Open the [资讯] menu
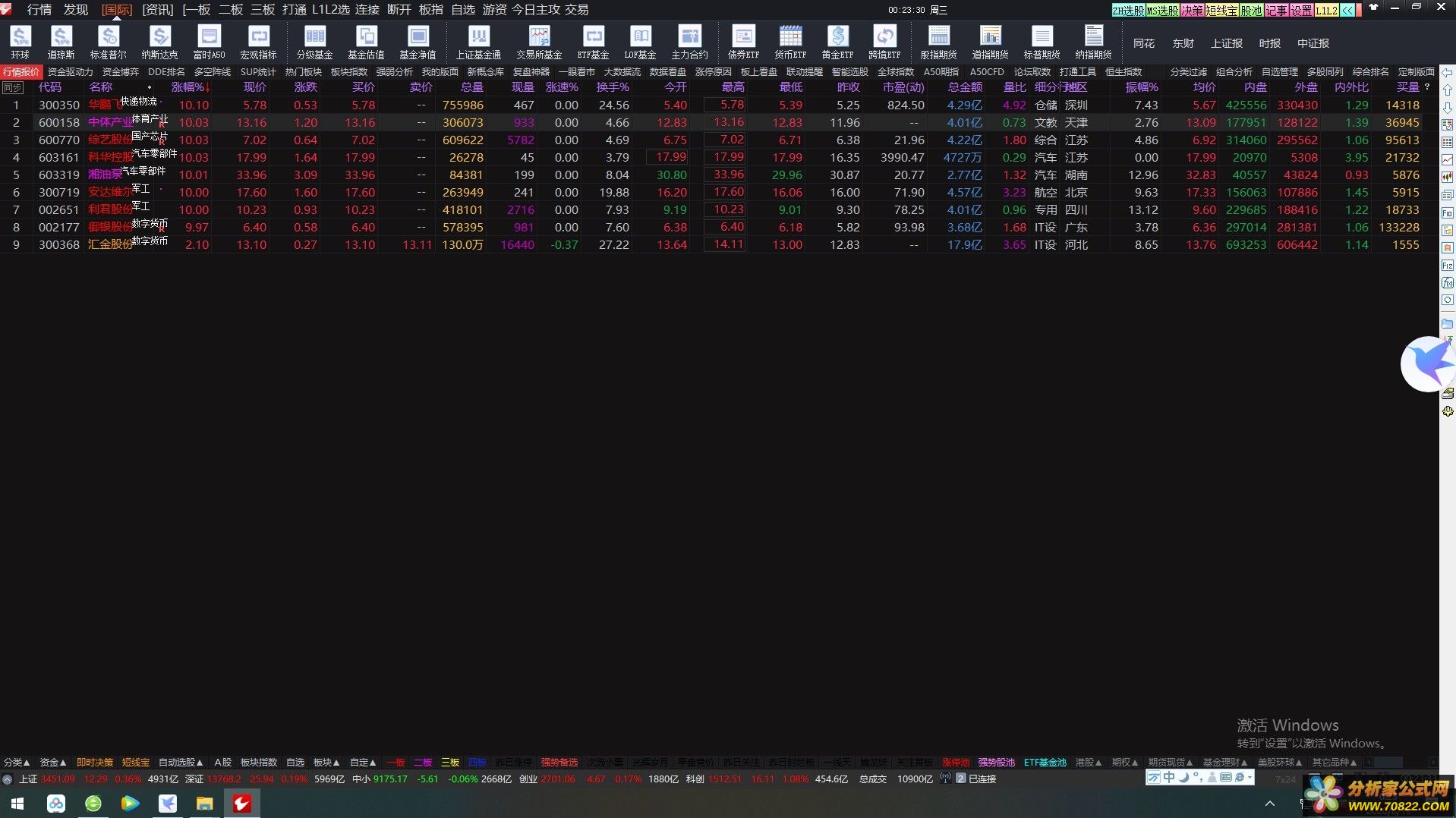The width and height of the screenshot is (1456, 818). pyautogui.click(x=158, y=10)
